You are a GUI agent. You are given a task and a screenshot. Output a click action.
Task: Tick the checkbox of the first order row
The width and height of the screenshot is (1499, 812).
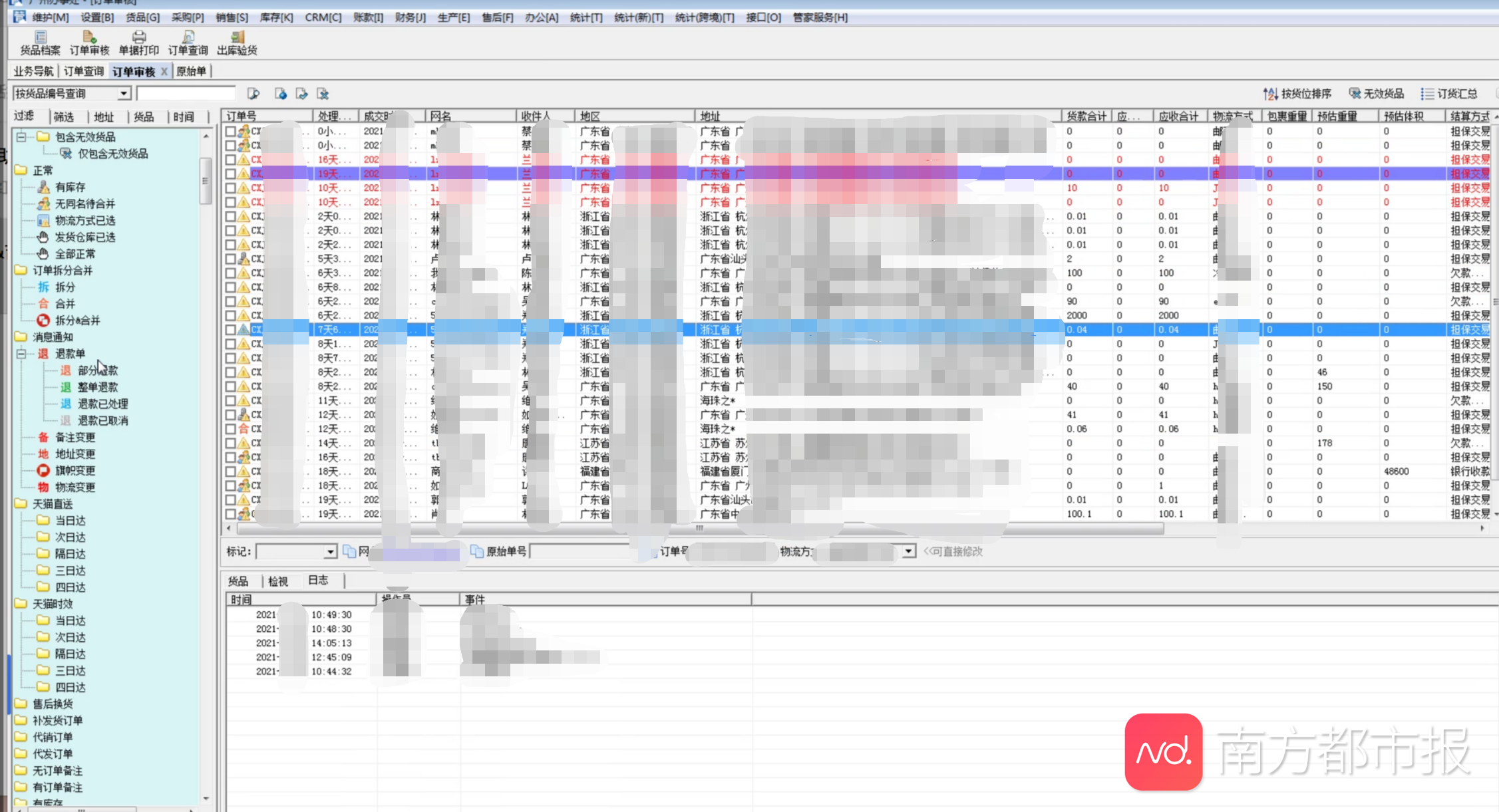pyautogui.click(x=230, y=131)
